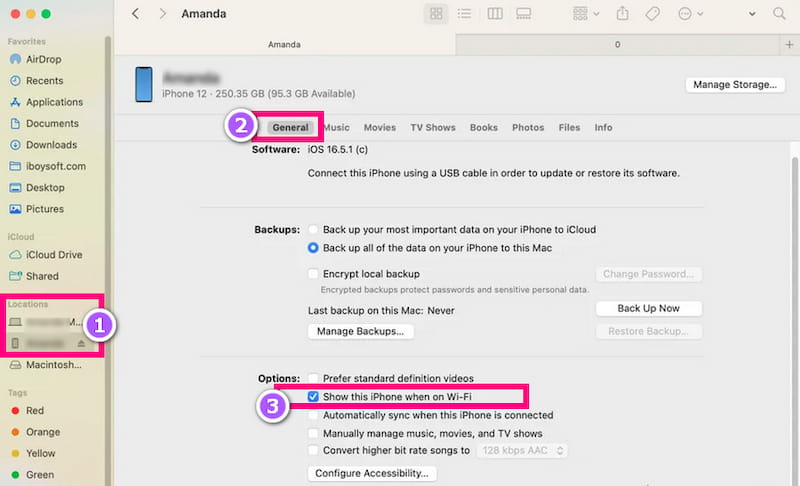Select the second Finder tab labeled 0
Image resolution: width=800 pixels, height=486 pixels.
point(617,45)
